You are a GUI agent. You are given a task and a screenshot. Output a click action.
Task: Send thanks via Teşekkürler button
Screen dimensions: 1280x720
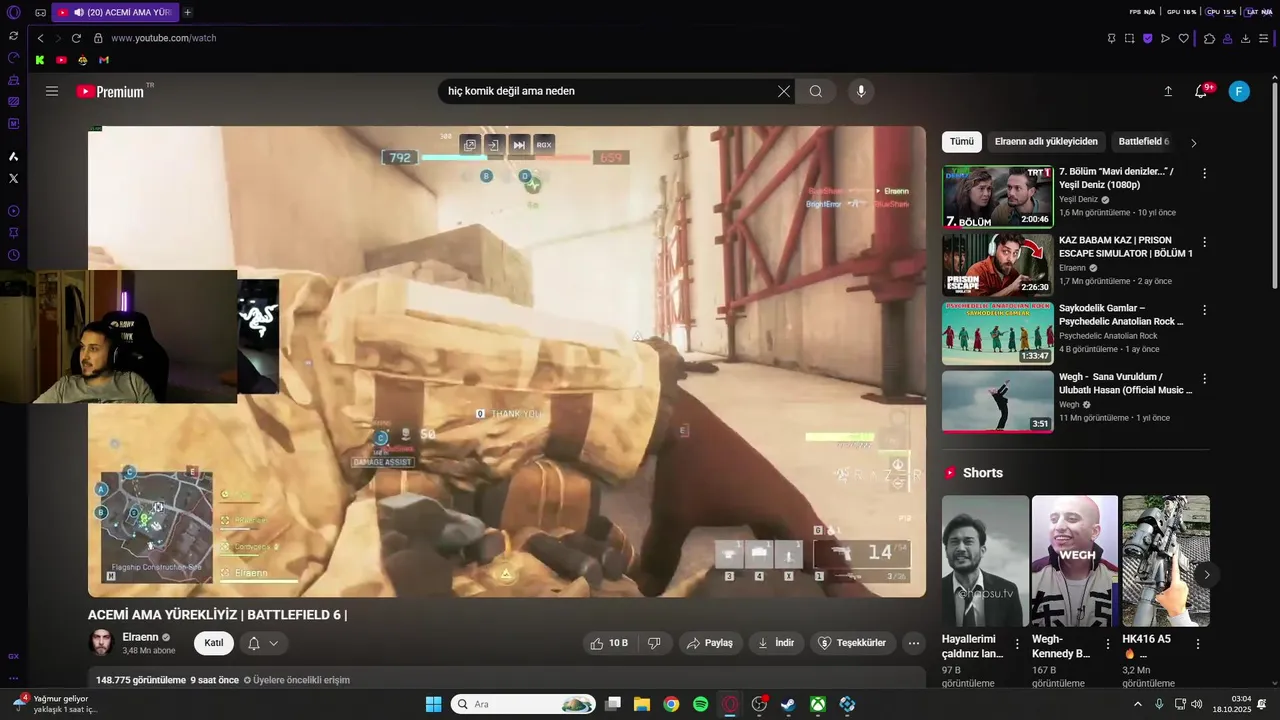[x=853, y=643]
